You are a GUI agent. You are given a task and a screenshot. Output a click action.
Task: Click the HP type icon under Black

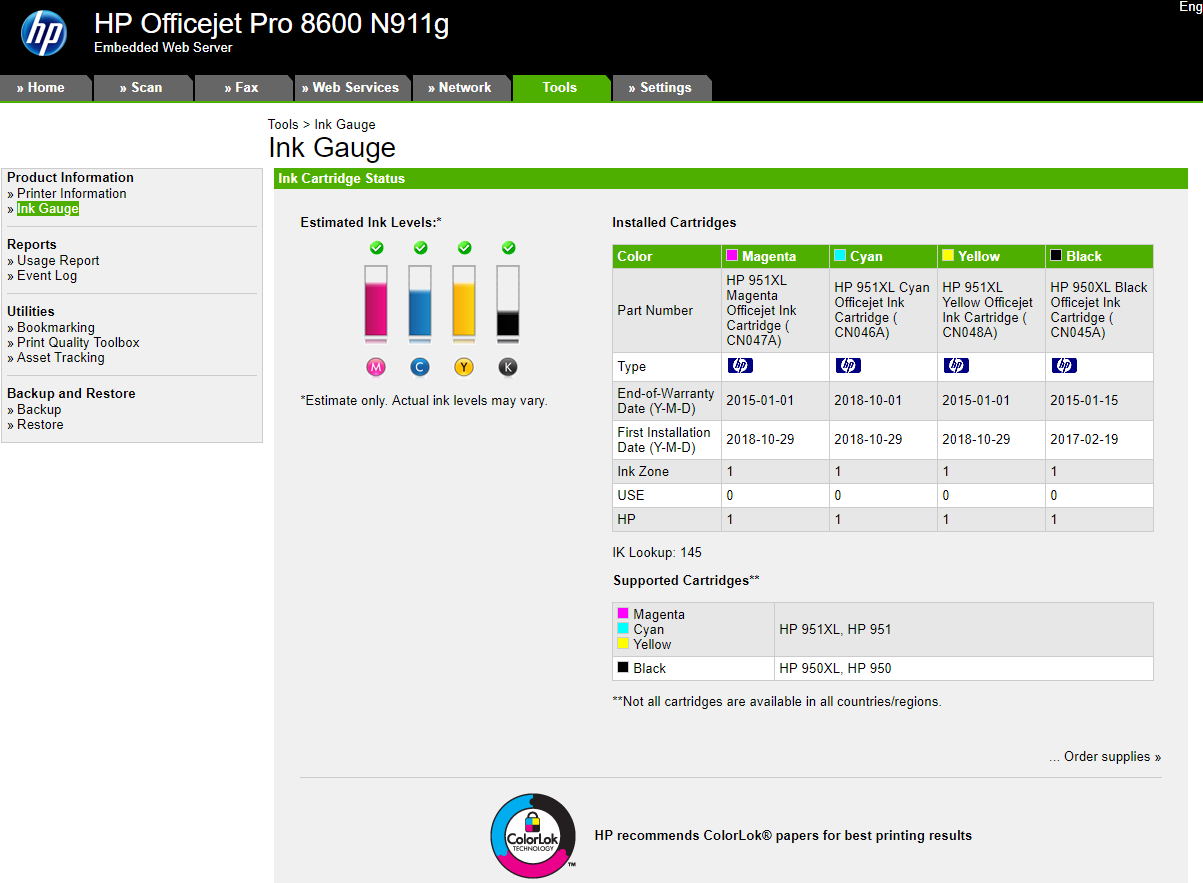[x=1064, y=366]
